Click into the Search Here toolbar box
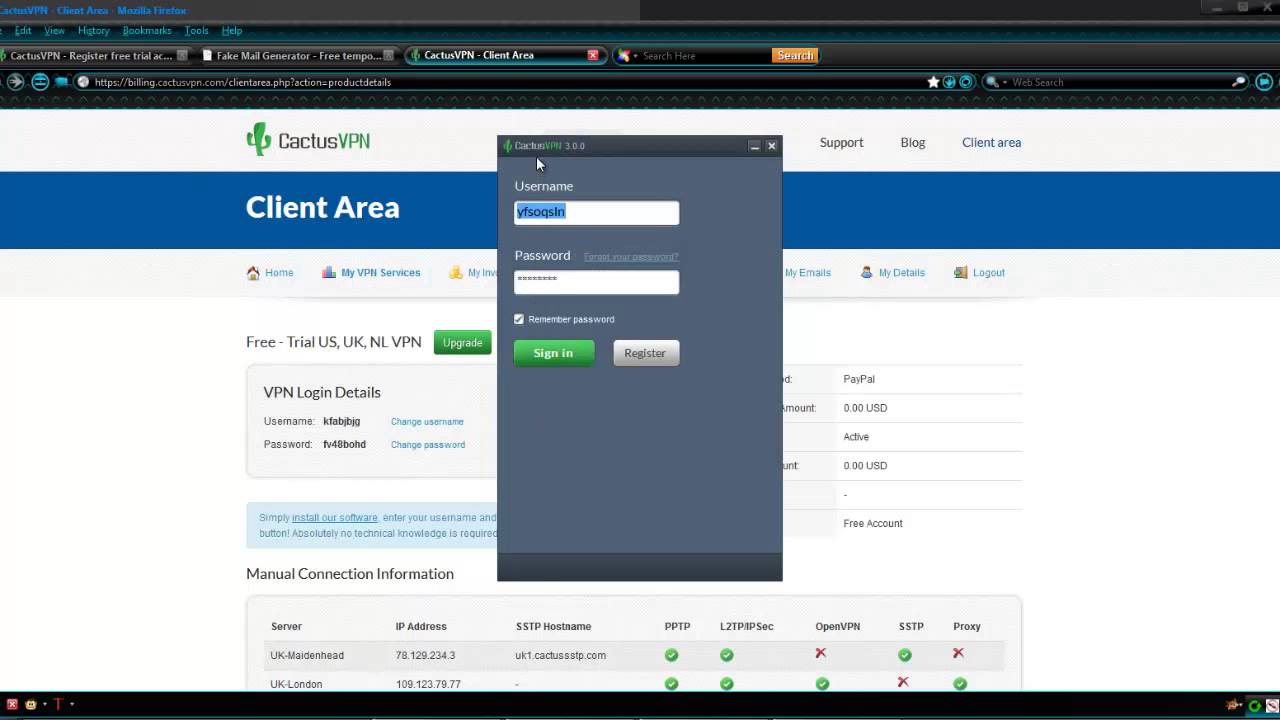The image size is (1280, 720). pyautogui.click(x=705, y=56)
